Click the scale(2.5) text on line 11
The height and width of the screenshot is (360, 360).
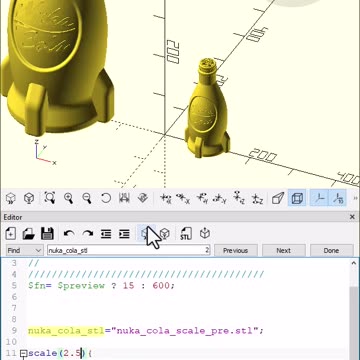point(57,353)
